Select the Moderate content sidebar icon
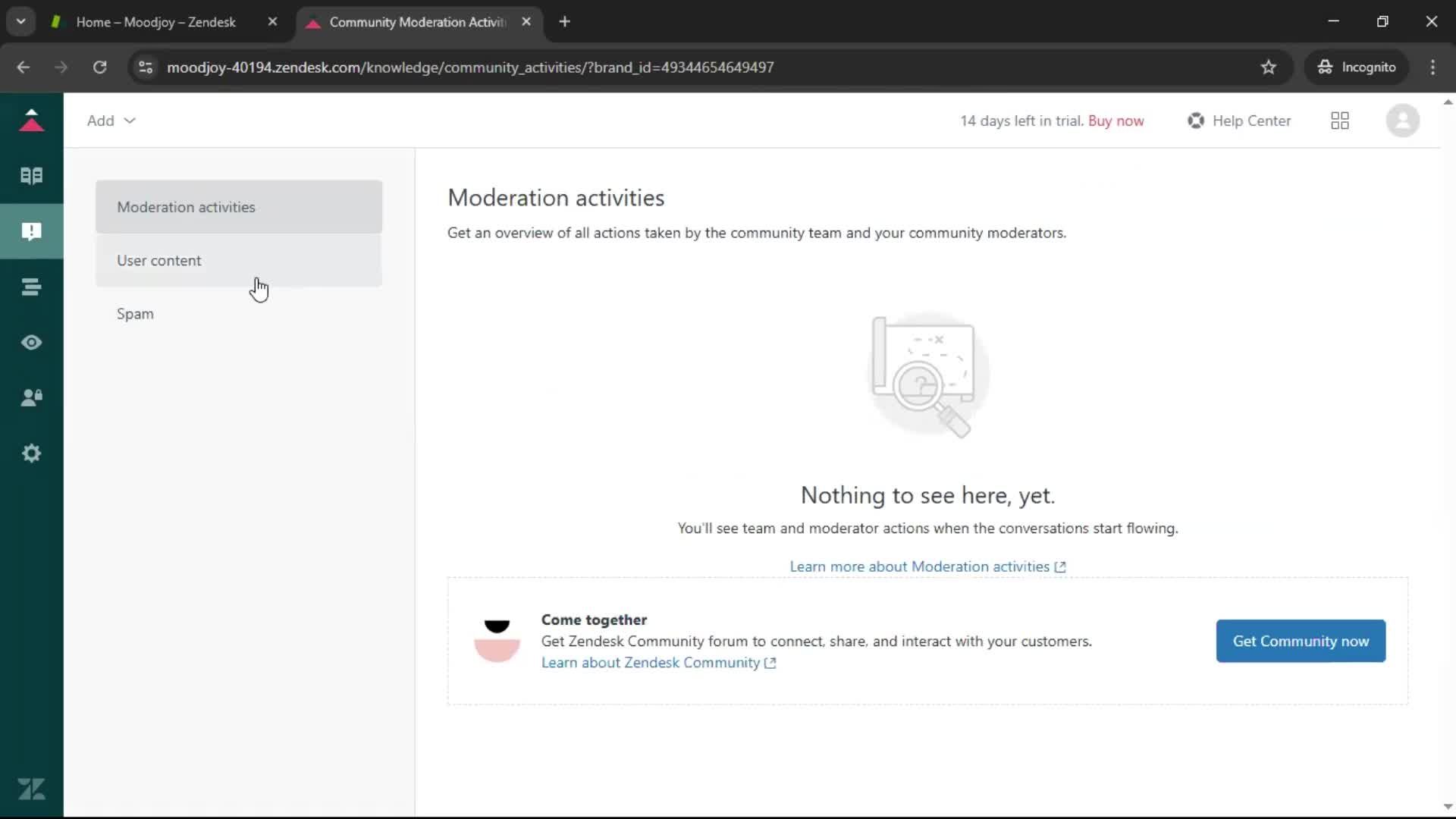Screen dimensions: 1456x819 31,231
